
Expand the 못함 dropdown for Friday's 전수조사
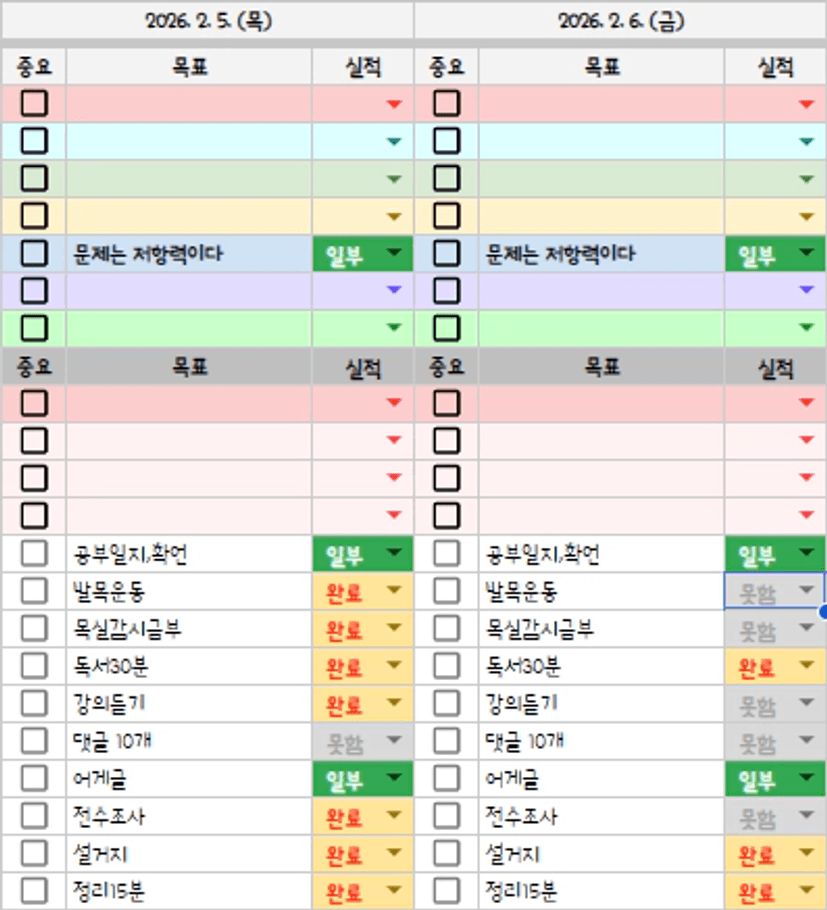pos(806,817)
